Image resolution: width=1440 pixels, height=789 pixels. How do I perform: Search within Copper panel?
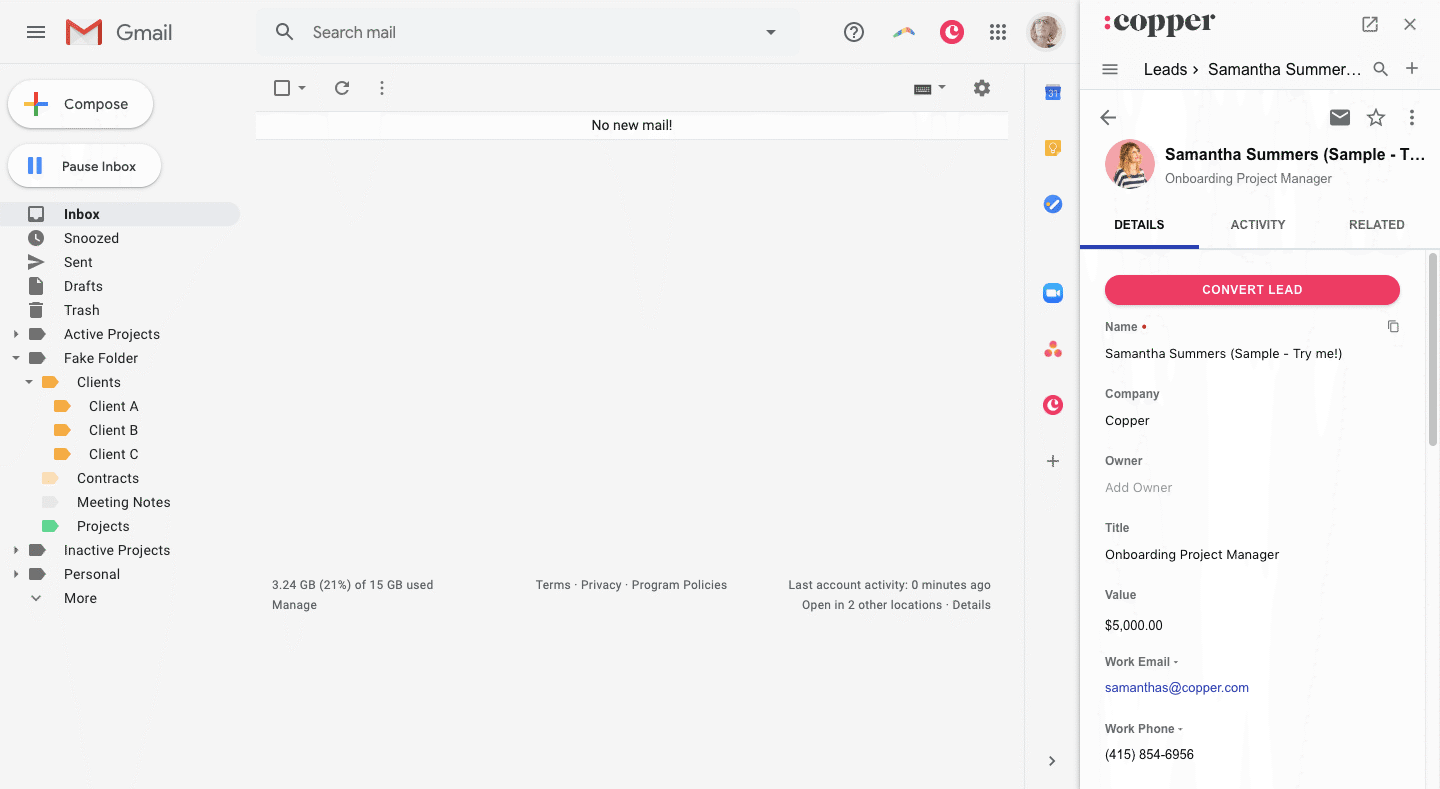pos(1380,69)
